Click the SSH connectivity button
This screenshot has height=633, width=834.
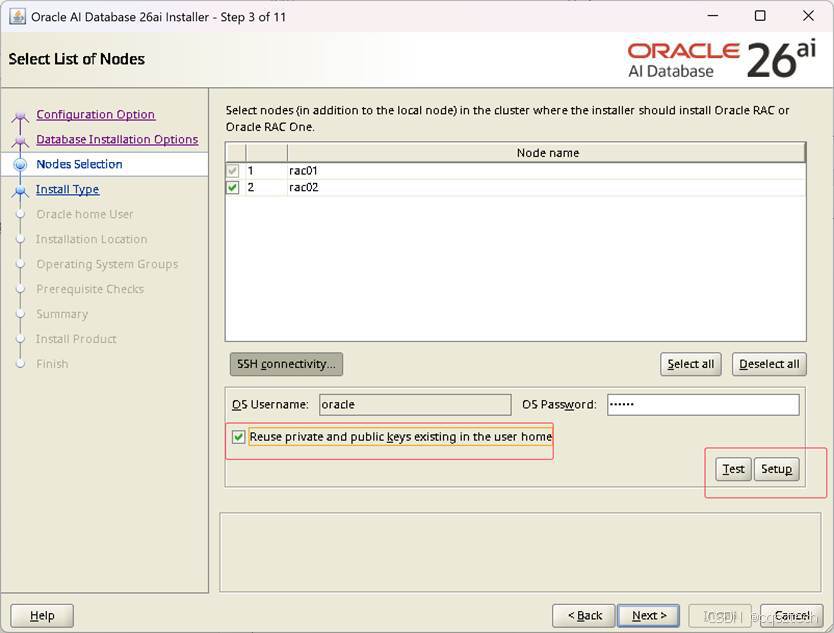[x=286, y=364]
